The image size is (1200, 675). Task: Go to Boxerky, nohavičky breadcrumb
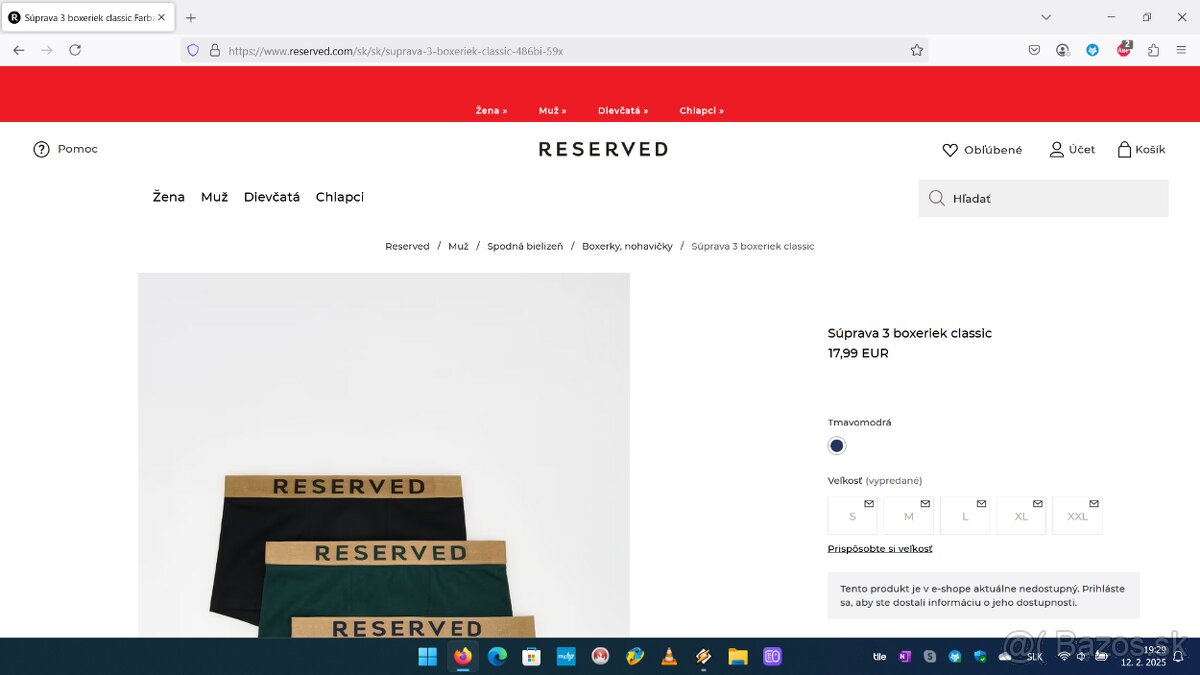click(627, 246)
